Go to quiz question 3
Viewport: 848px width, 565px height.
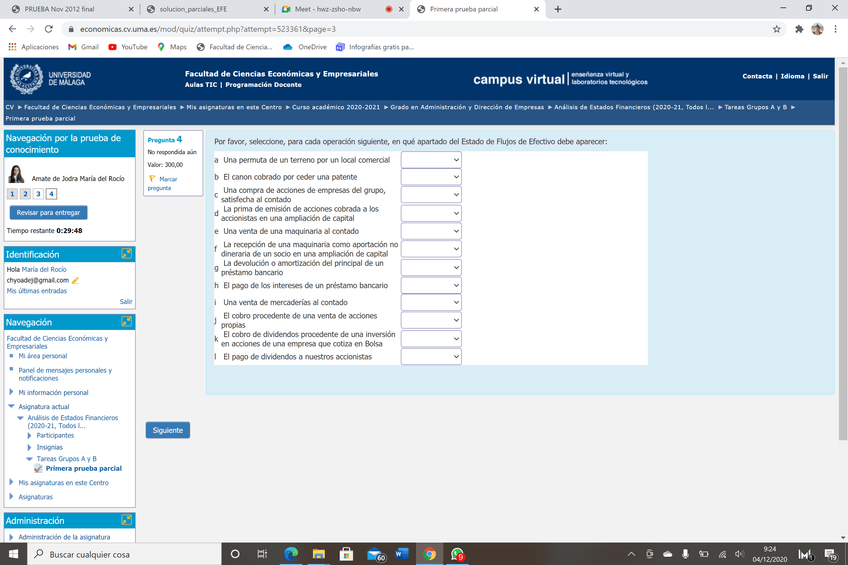pyautogui.click(x=38, y=194)
